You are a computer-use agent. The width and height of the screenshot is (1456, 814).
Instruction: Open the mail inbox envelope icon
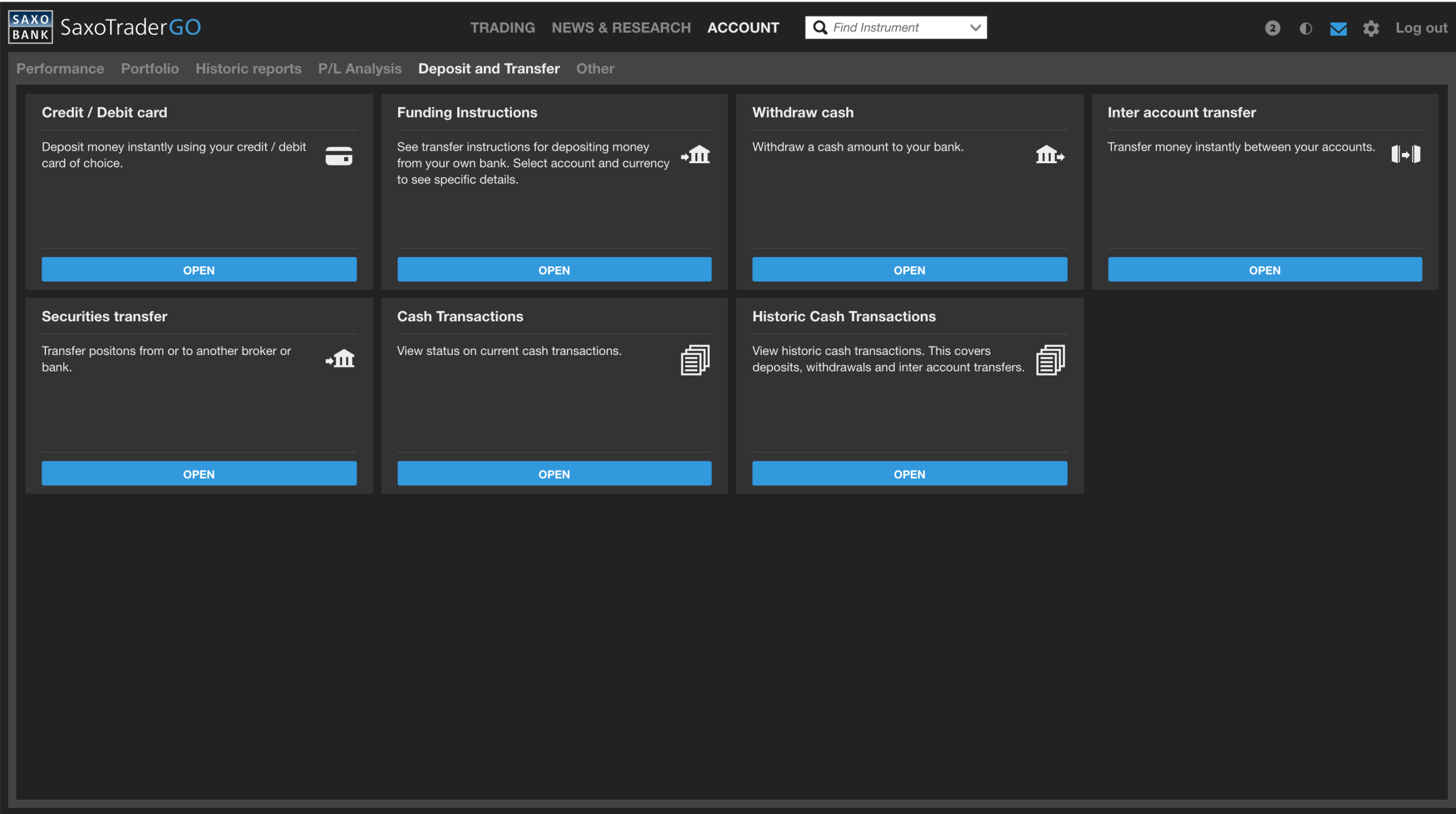pos(1338,28)
